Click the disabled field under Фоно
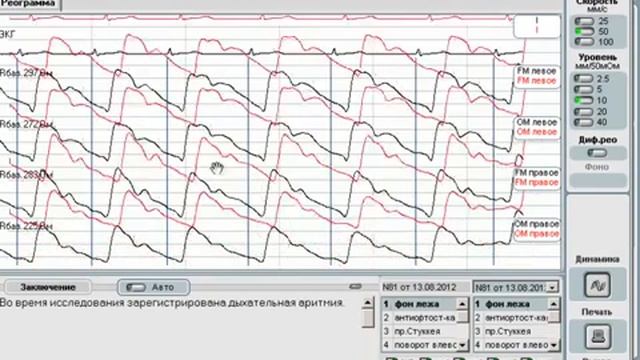 point(597,180)
